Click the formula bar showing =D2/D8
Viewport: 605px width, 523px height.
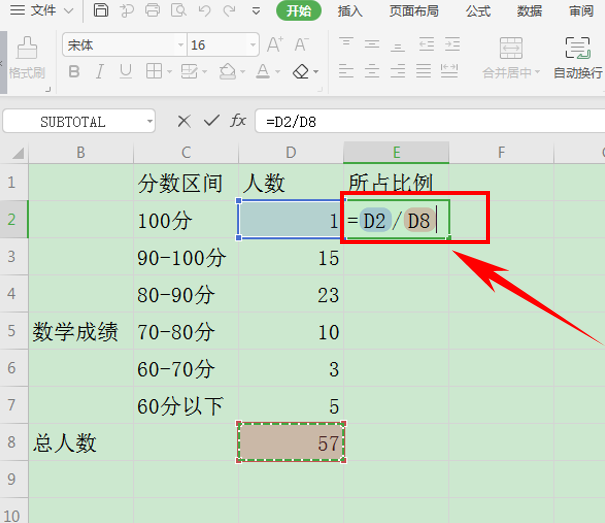tap(430, 122)
